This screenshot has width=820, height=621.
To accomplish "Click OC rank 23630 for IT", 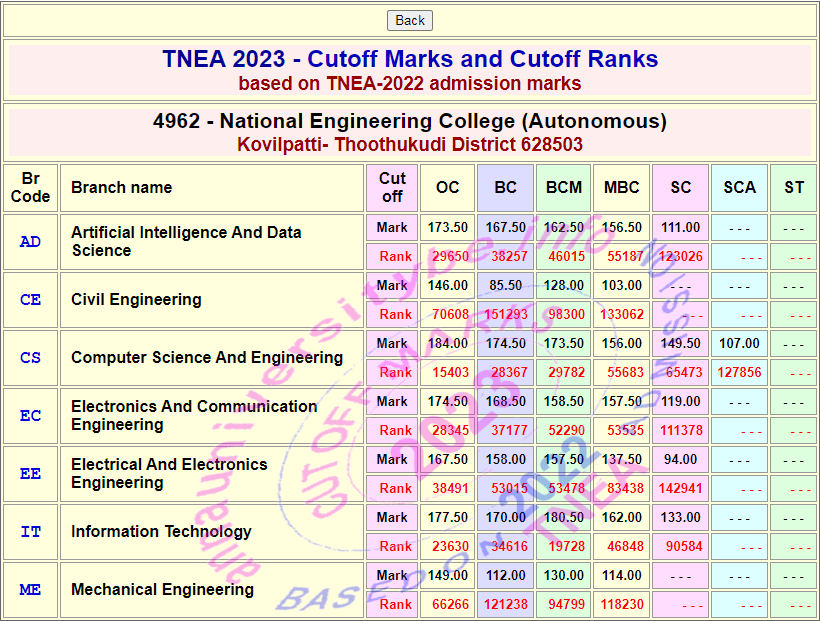I will pos(450,547).
